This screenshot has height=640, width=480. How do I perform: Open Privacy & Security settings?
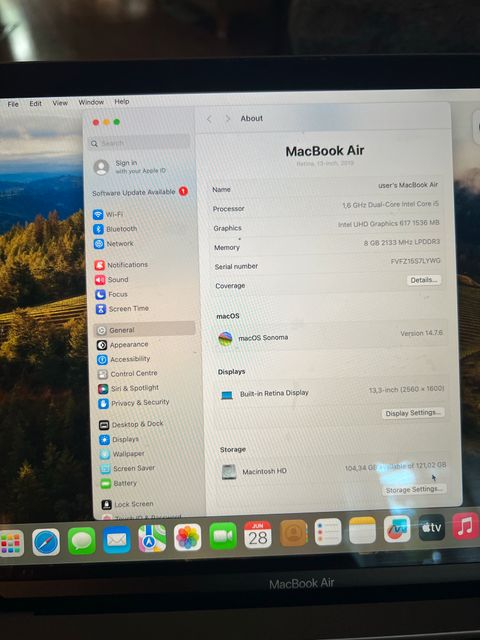pyautogui.click(x=134, y=403)
